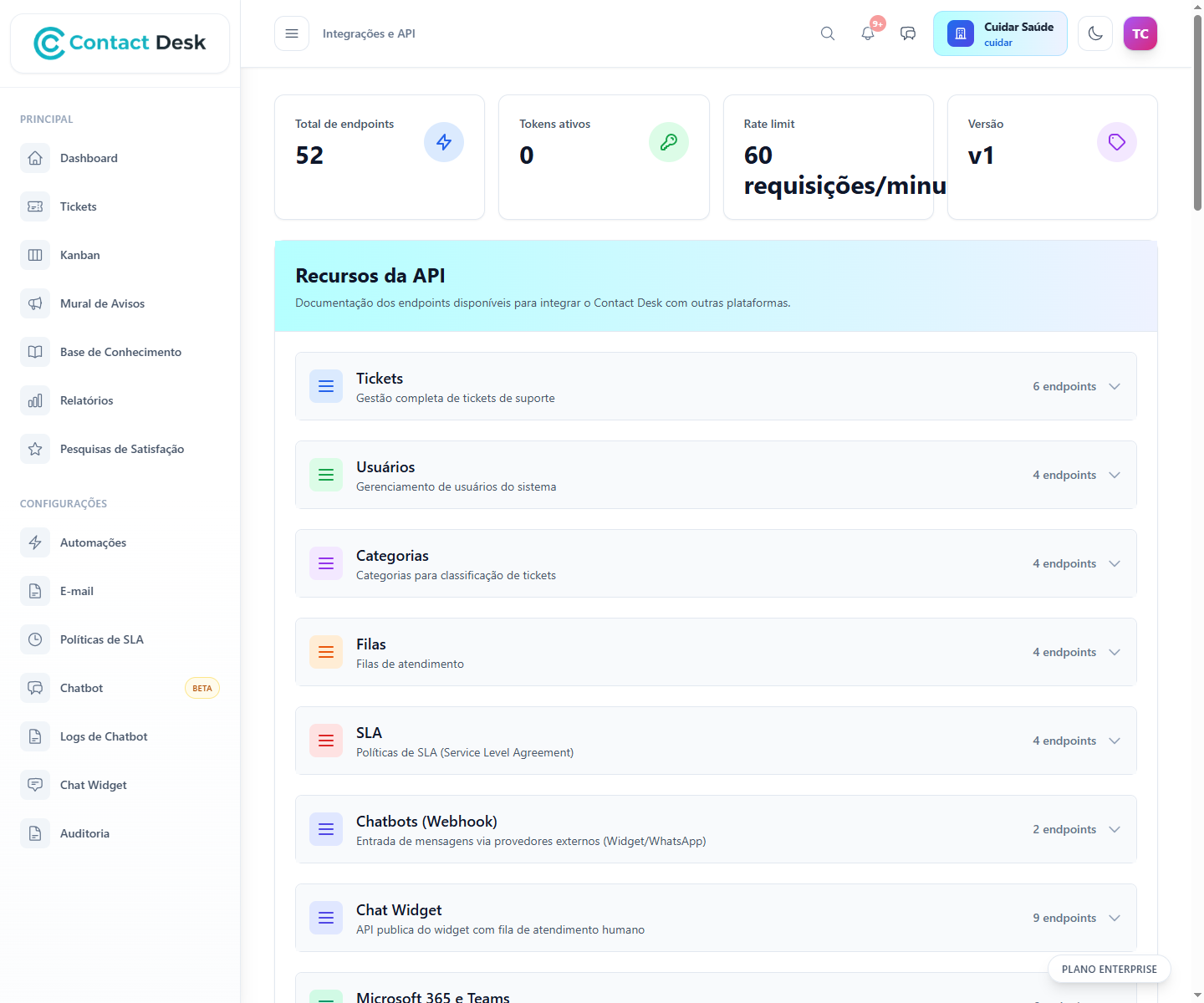
Task: Open the TC profile avatar
Action: pos(1140,33)
